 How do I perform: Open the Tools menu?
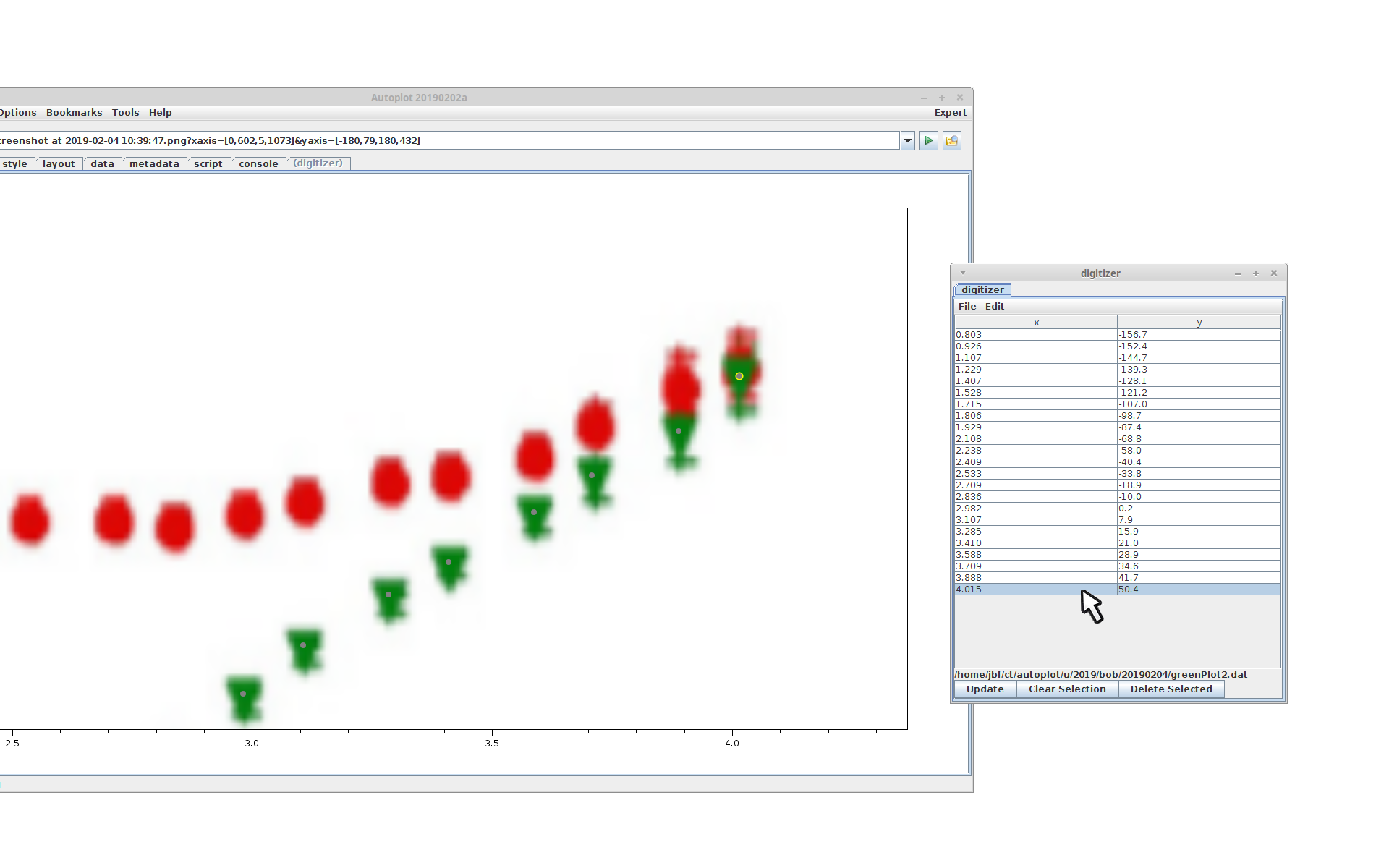(x=125, y=112)
